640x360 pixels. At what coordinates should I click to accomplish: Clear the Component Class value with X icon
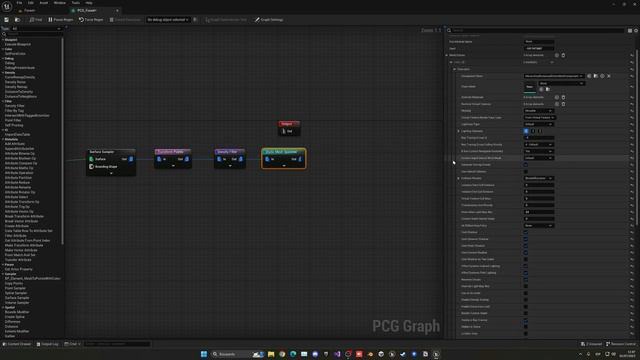(609, 76)
